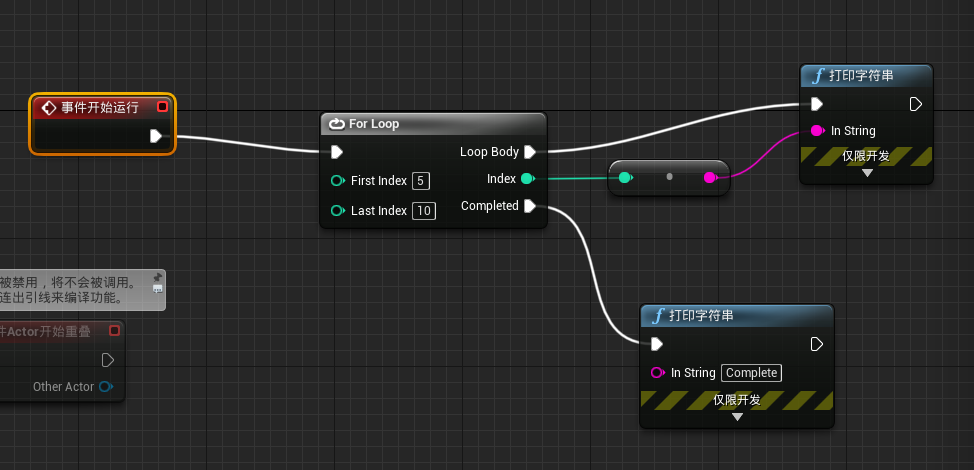974x470 pixels.
Task: Click the Index output pin on For Loop
Action: pos(527,179)
